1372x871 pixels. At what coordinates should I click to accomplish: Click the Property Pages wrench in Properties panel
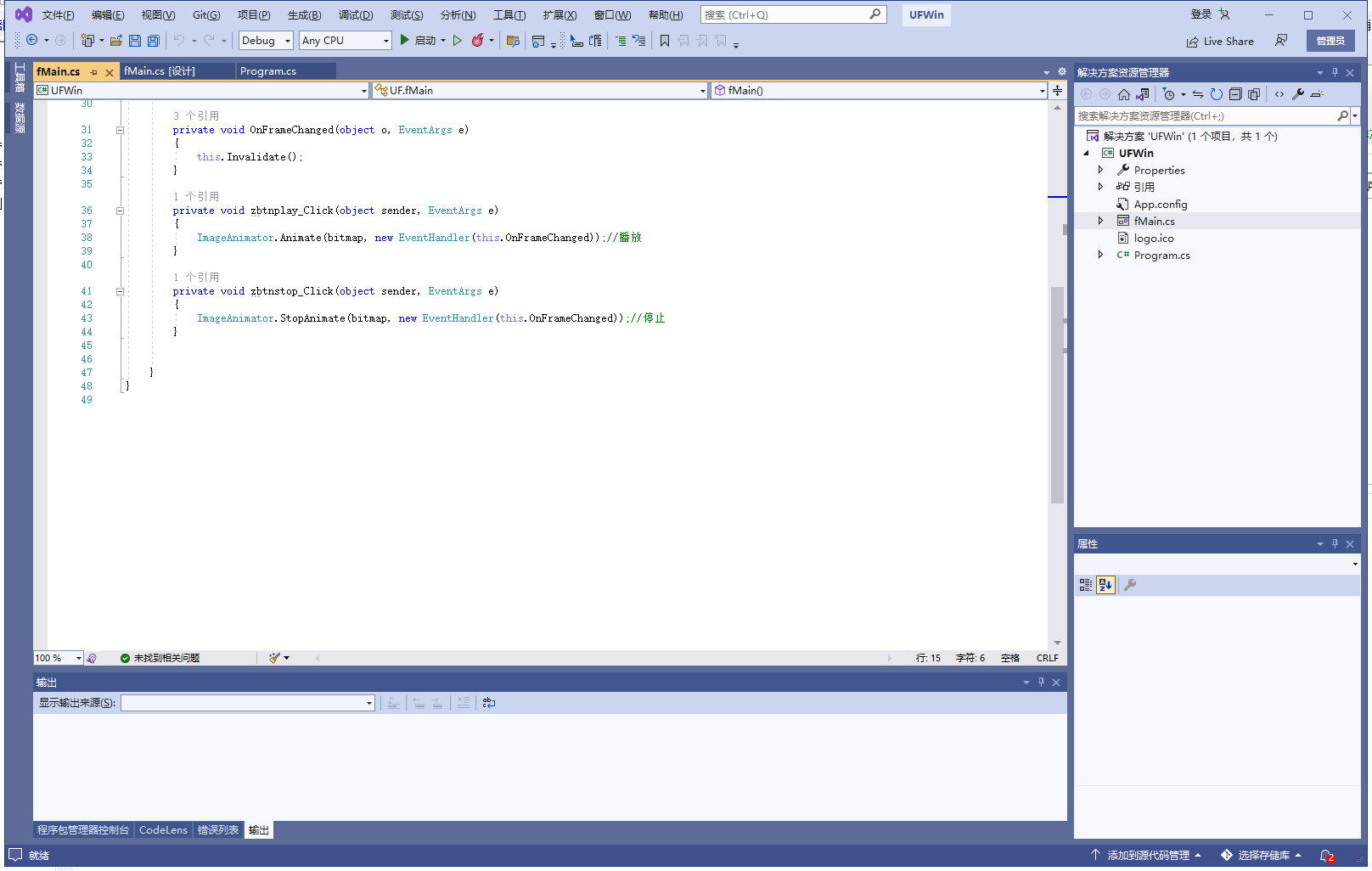click(1130, 585)
